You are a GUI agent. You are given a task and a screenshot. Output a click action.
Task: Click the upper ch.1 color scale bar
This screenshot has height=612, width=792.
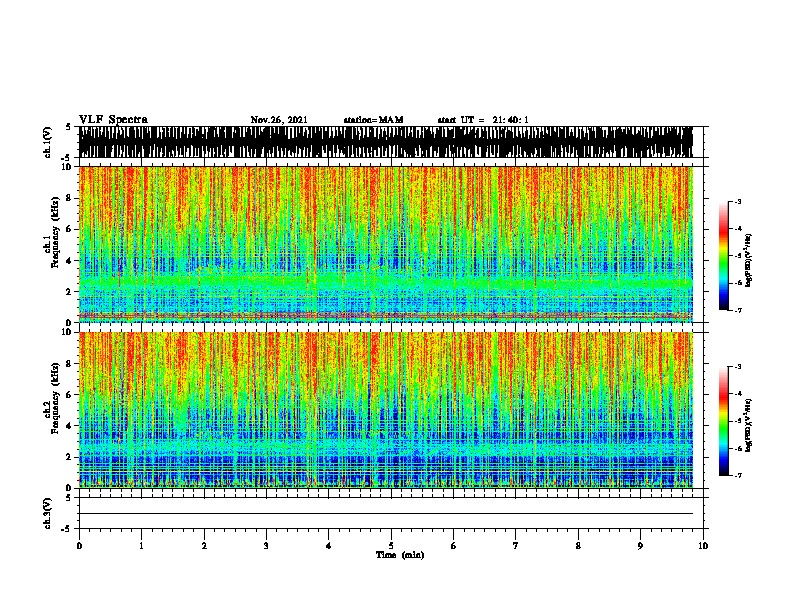[724, 256]
